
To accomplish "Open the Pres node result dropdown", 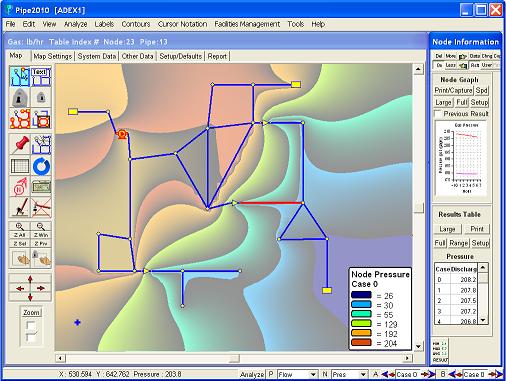I will (x=363, y=374).
